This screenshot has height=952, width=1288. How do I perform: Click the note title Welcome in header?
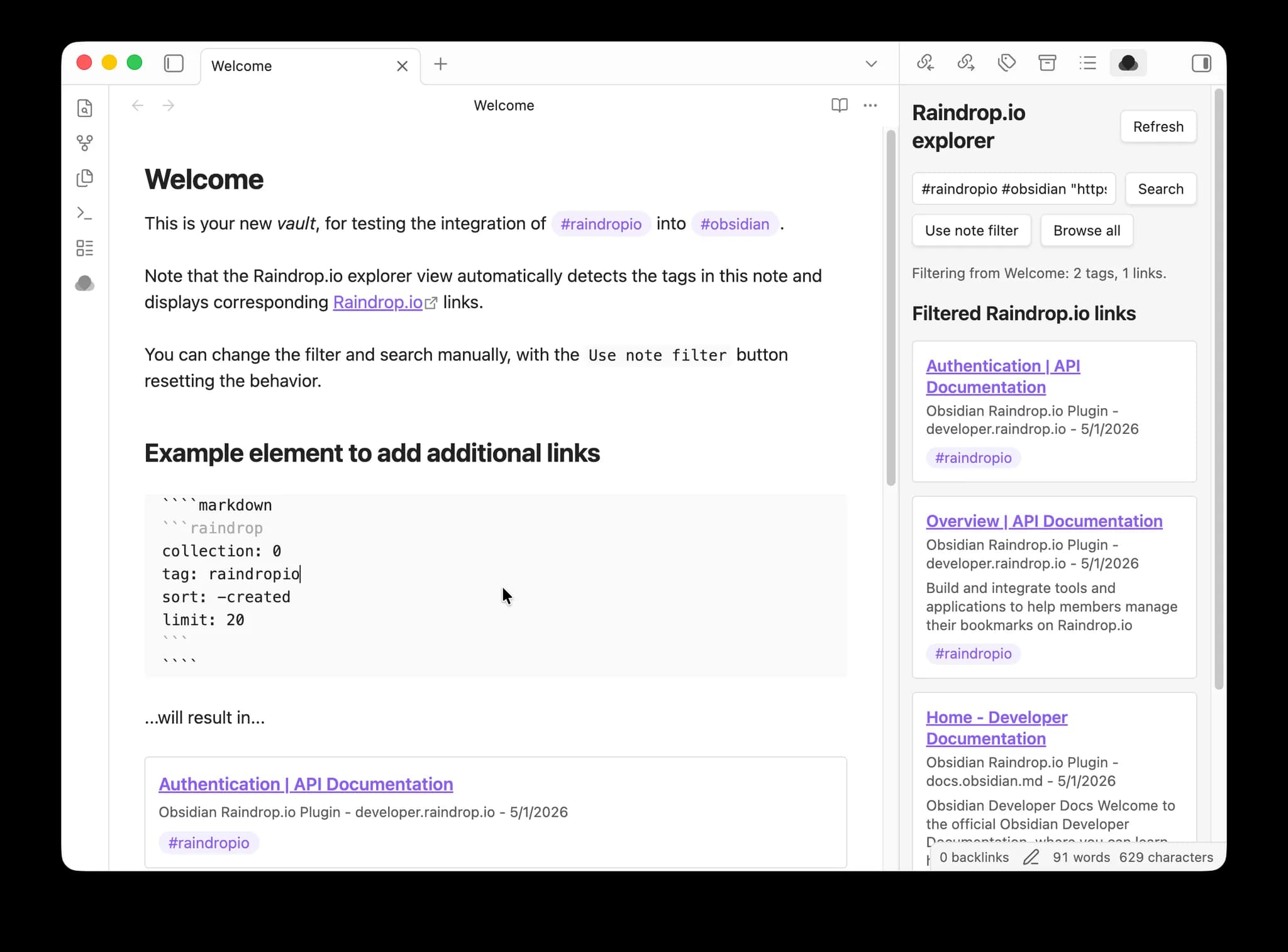click(x=504, y=106)
